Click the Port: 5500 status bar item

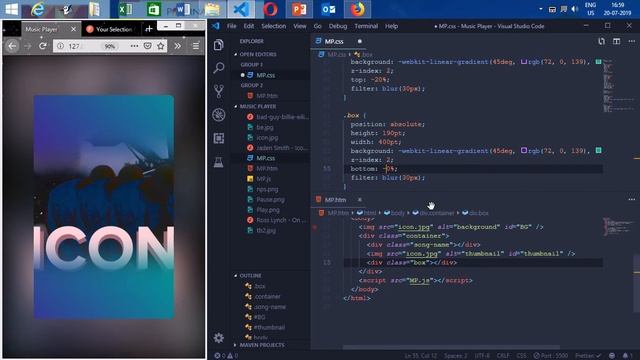coord(550,356)
